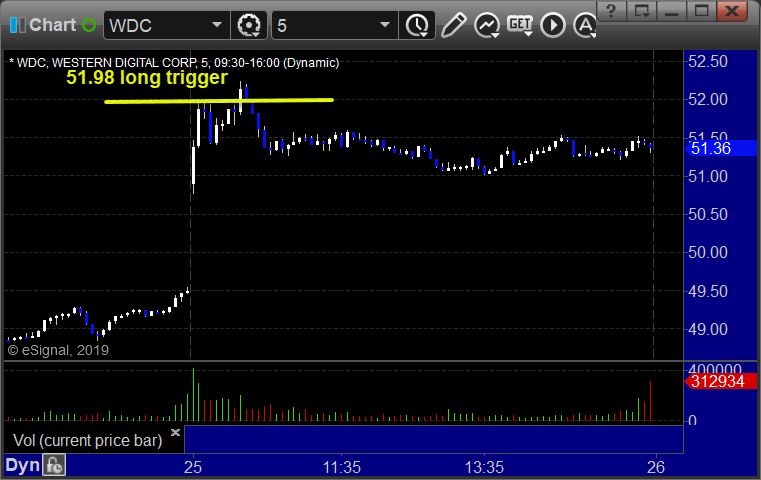Image resolution: width=761 pixels, height=480 pixels.
Task: Click the tallest green volume bar at open
Action: (193, 394)
